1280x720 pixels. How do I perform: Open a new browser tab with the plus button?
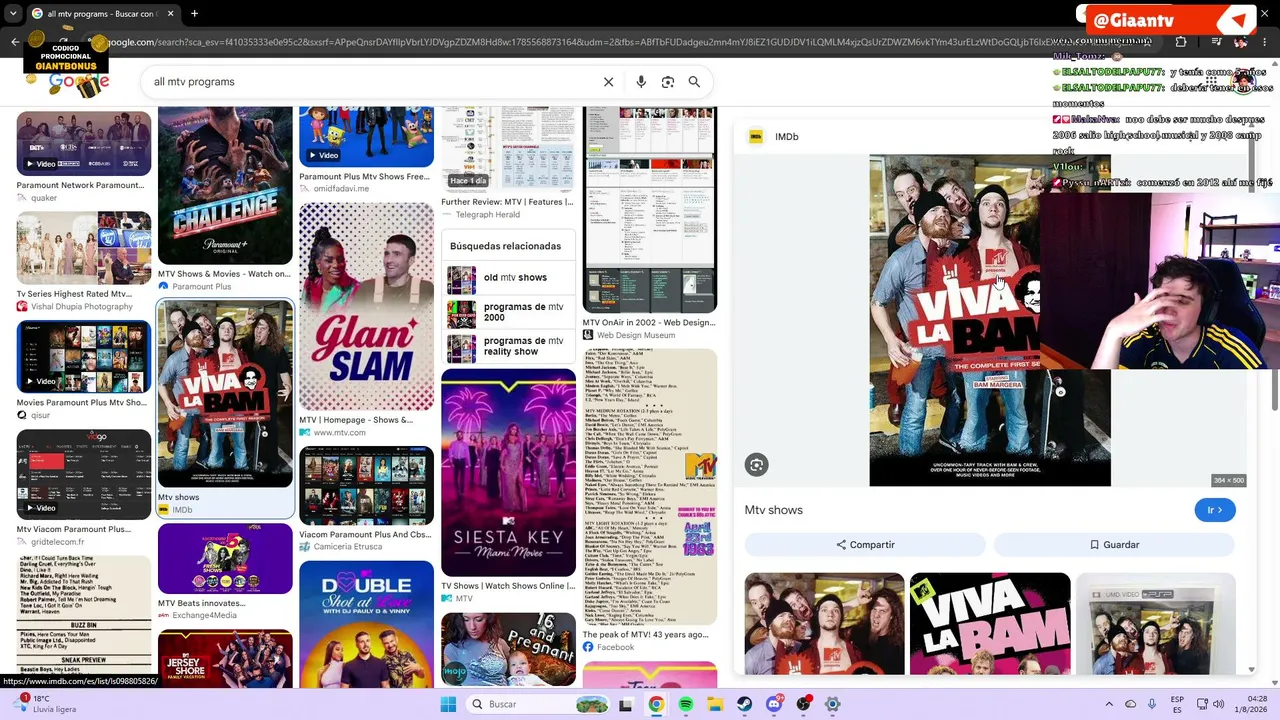tap(194, 14)
